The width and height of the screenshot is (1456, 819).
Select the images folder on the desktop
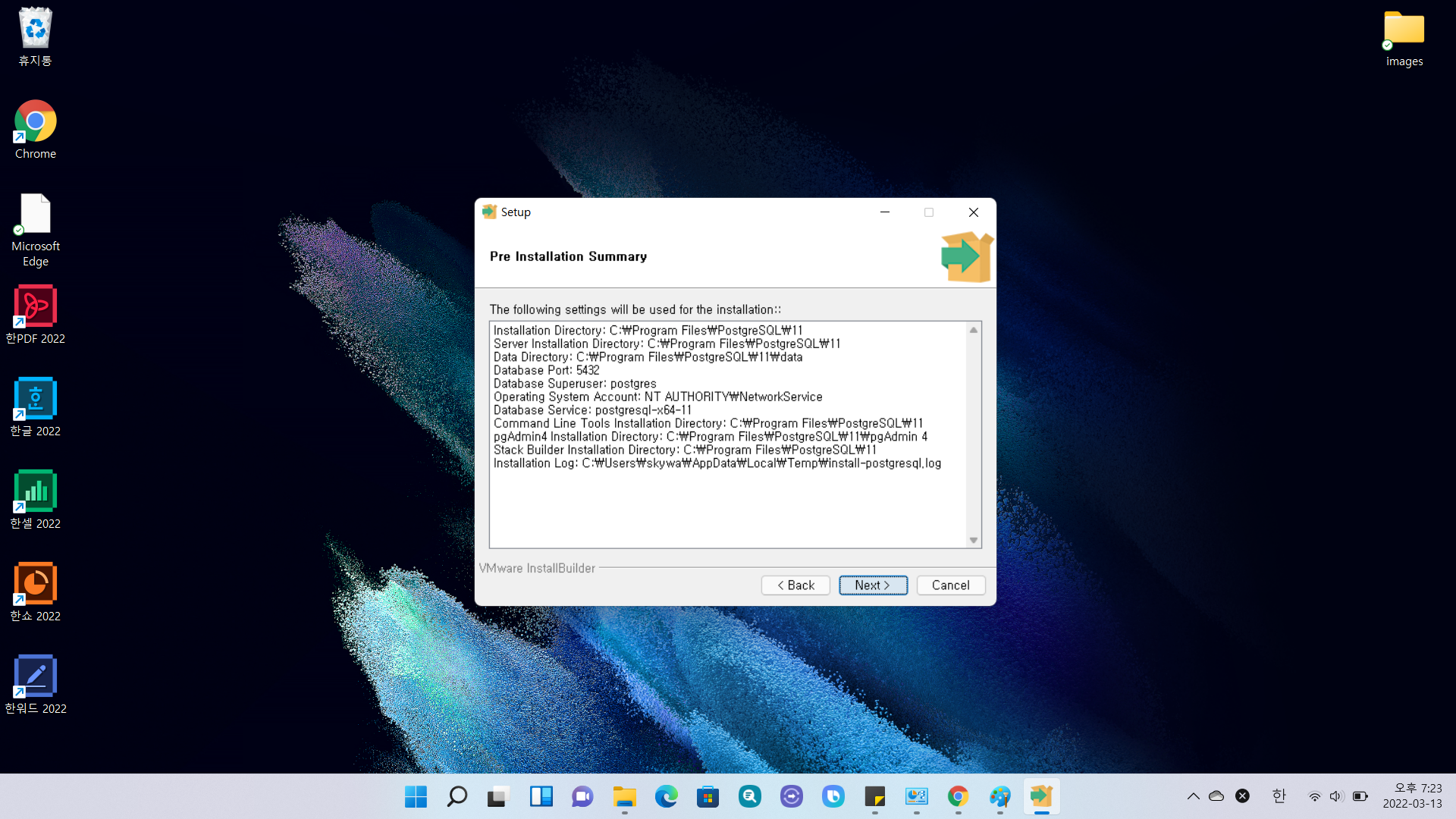pyautogui.click(x=1404, y=38)
